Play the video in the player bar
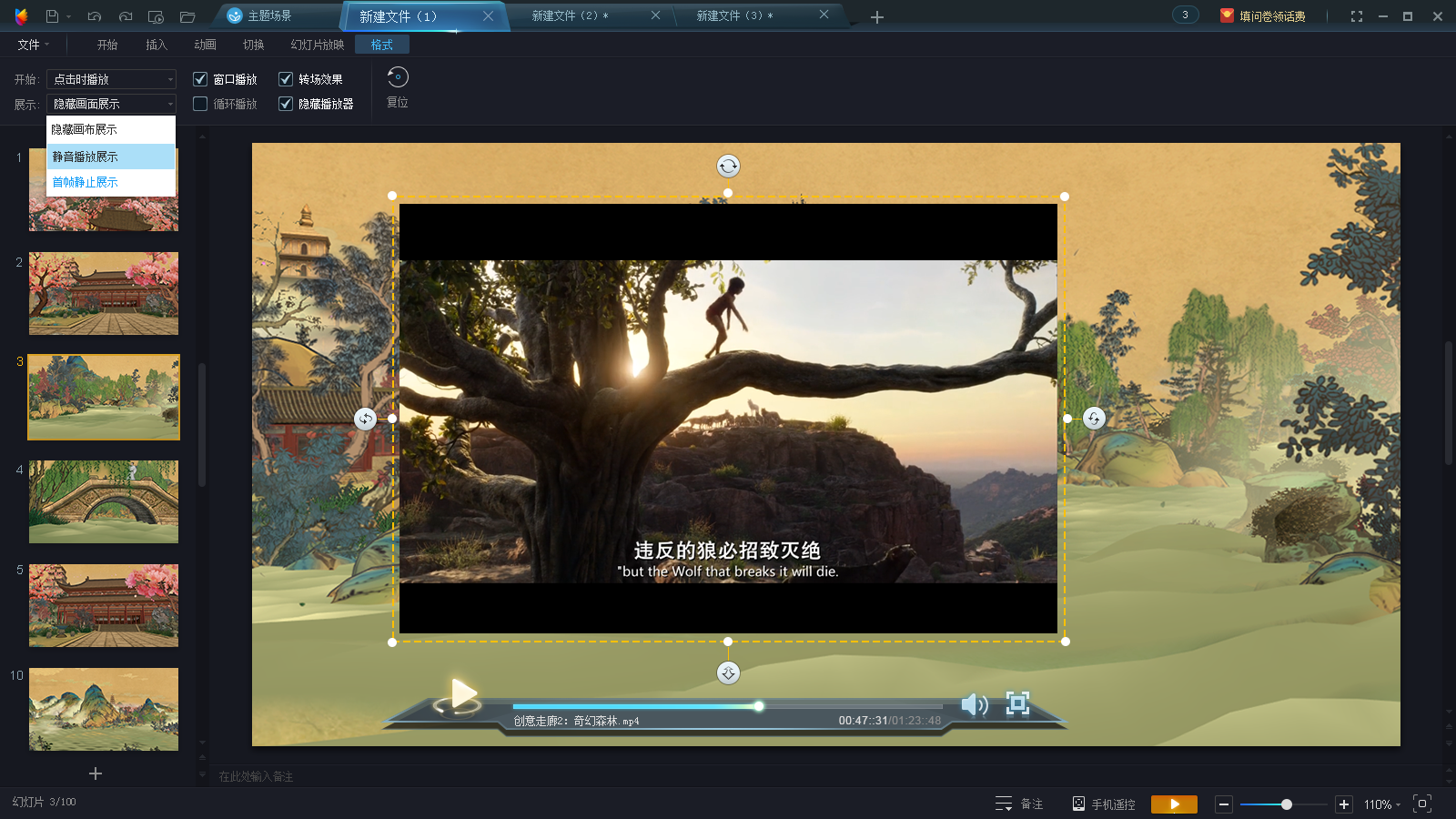 (463, 694)
